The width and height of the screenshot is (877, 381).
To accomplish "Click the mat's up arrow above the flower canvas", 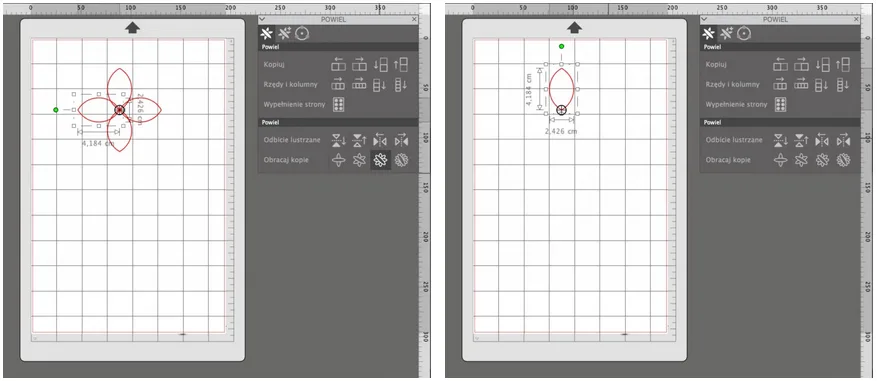I will [132, 28].
